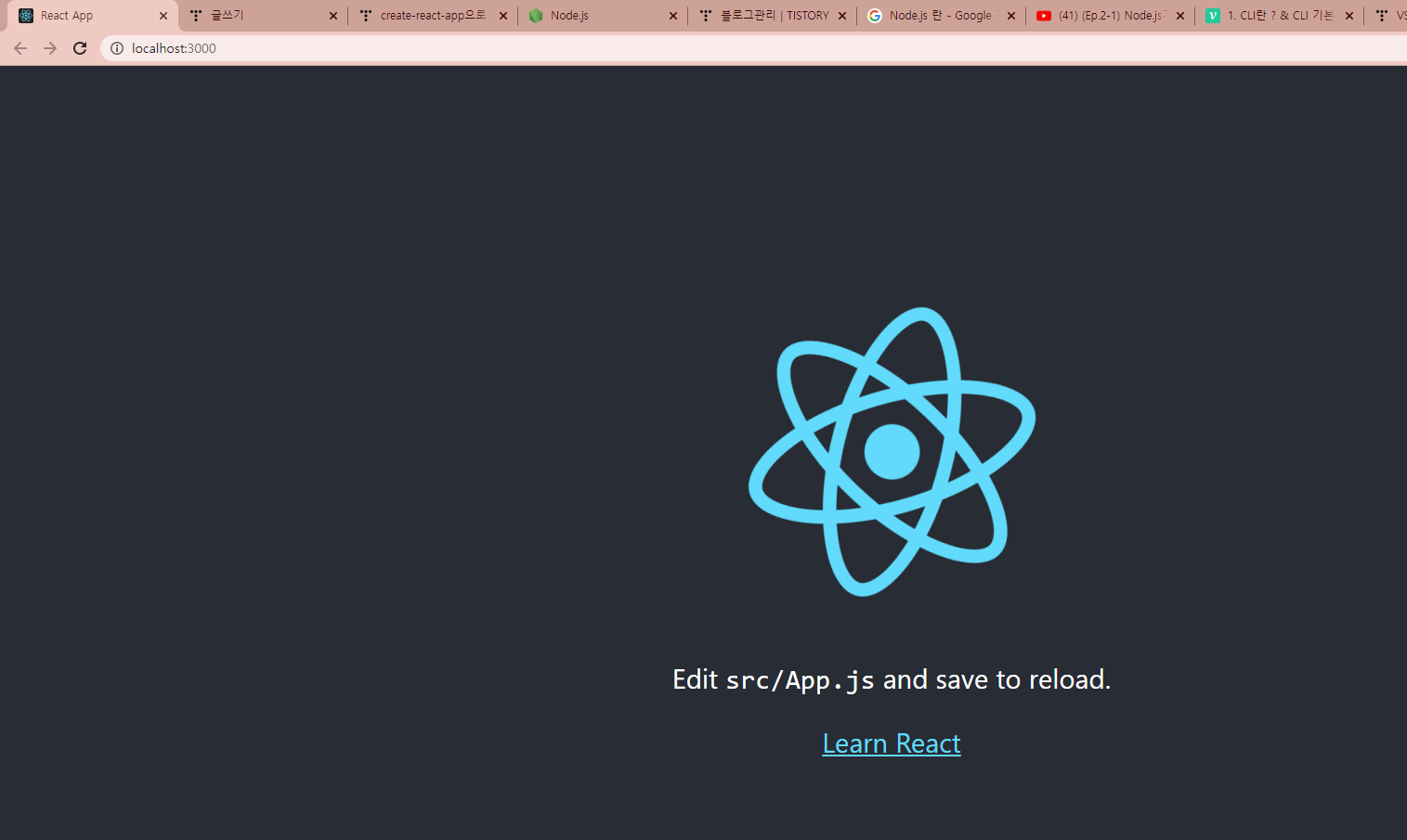Close the Node.js 란 Google tab
Screen dimensions: 1407x840
pyautogui.click(x=1011, y=16)
